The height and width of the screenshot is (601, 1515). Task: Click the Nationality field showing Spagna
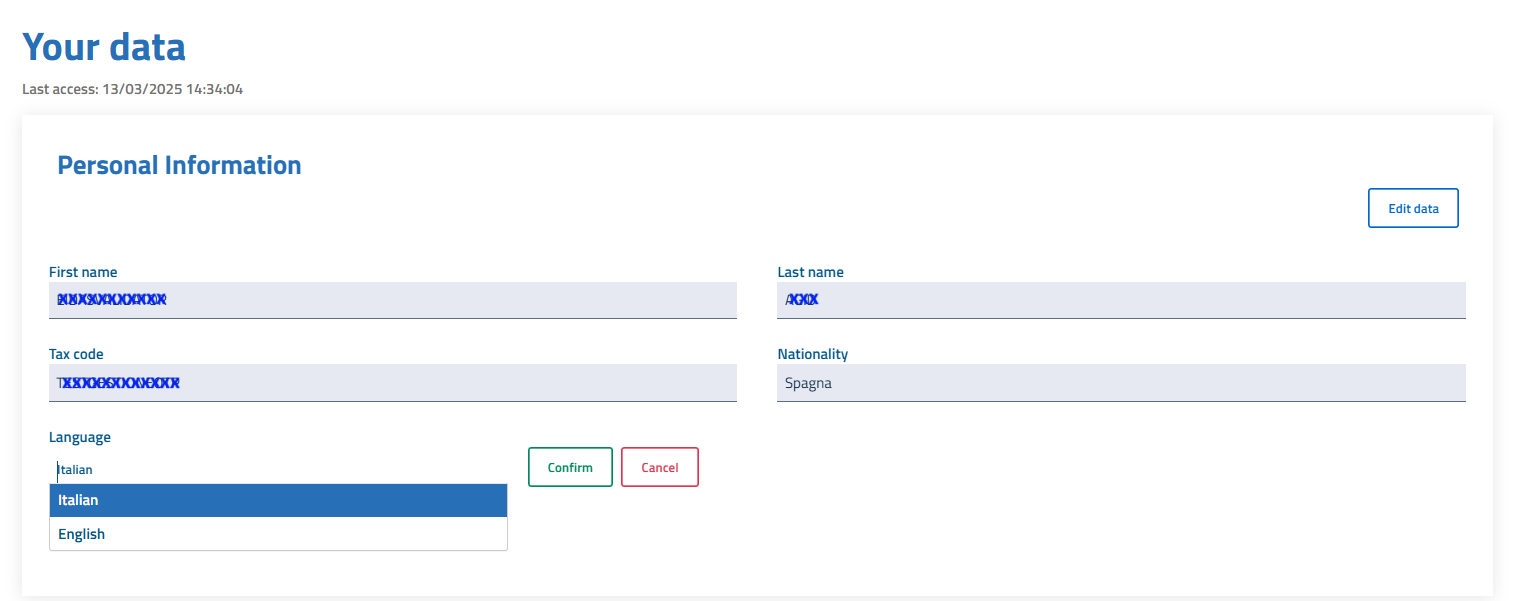tap(1120, 382)
